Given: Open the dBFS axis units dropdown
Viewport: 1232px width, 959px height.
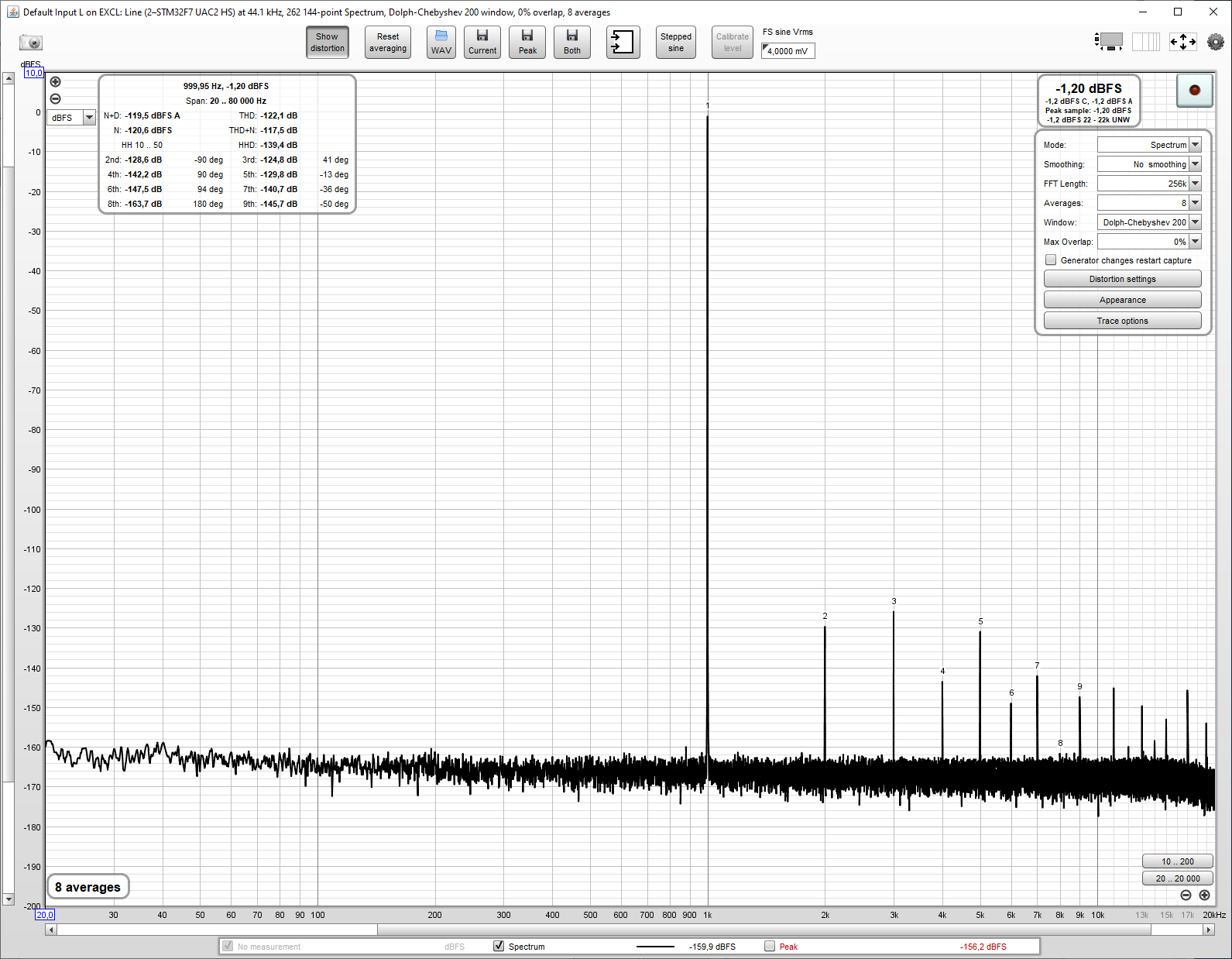Looking at the screenshot, I should [71, 118].
